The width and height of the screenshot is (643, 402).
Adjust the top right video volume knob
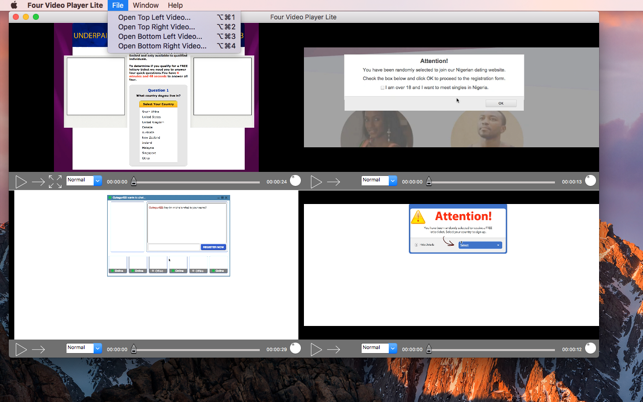[x=591, y=180]
